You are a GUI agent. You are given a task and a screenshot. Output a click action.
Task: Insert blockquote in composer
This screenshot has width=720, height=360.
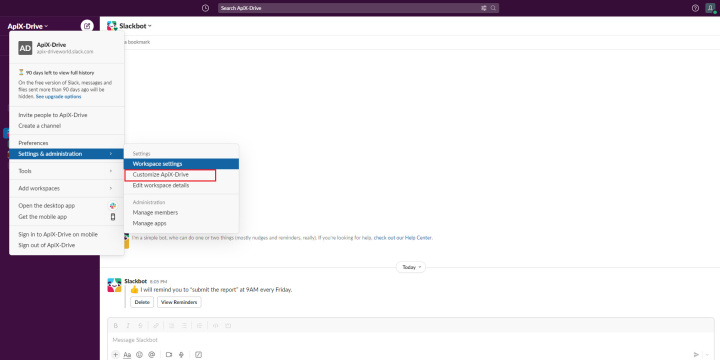pos(199,326)
